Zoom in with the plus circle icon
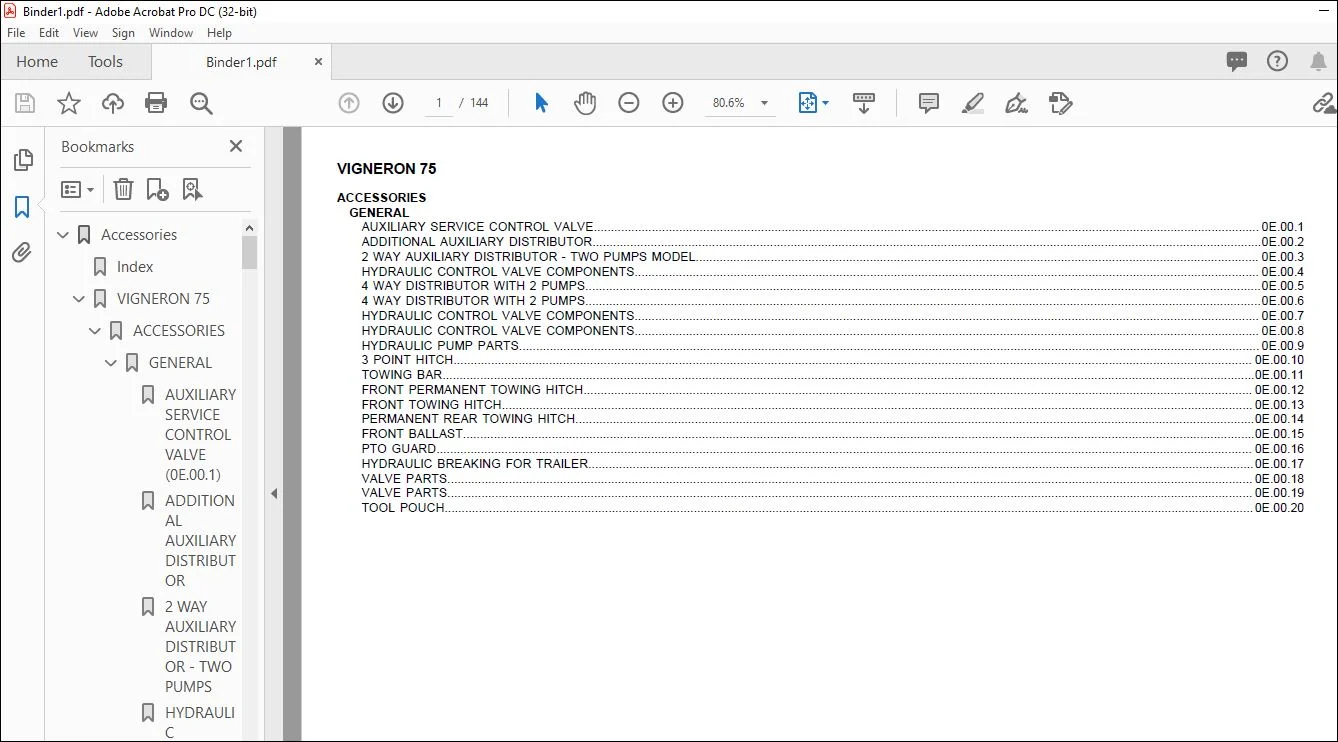The image size is (1338, 742). click(x=673, y=103)
